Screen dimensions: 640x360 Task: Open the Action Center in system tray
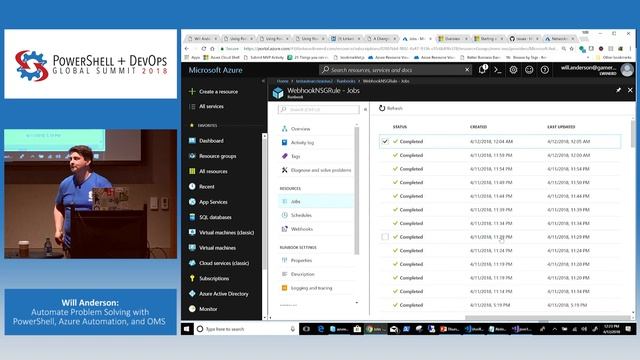point(628,329)
